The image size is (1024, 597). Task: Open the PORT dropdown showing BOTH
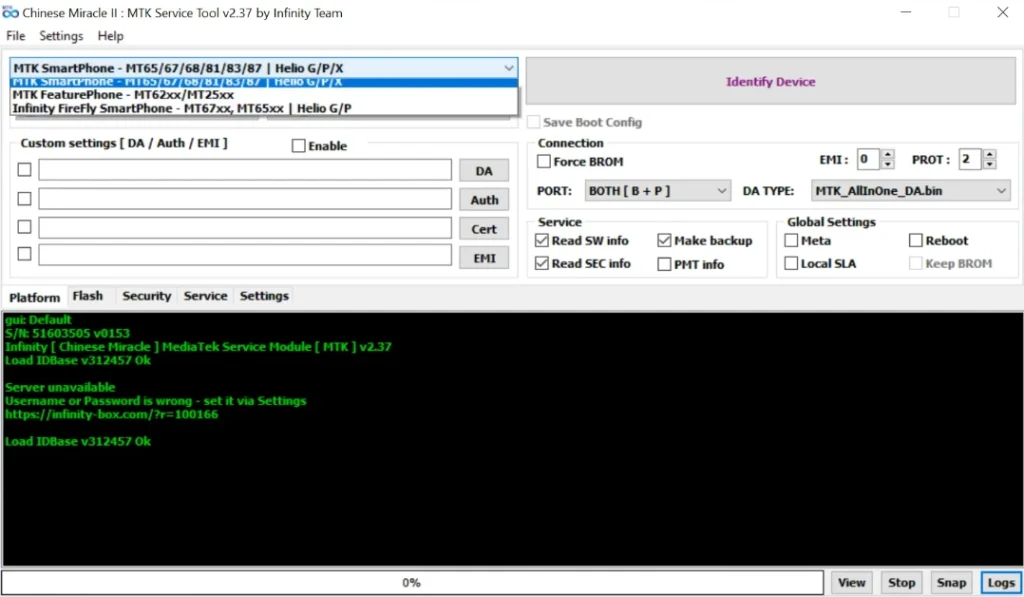(x=658, y=190)
